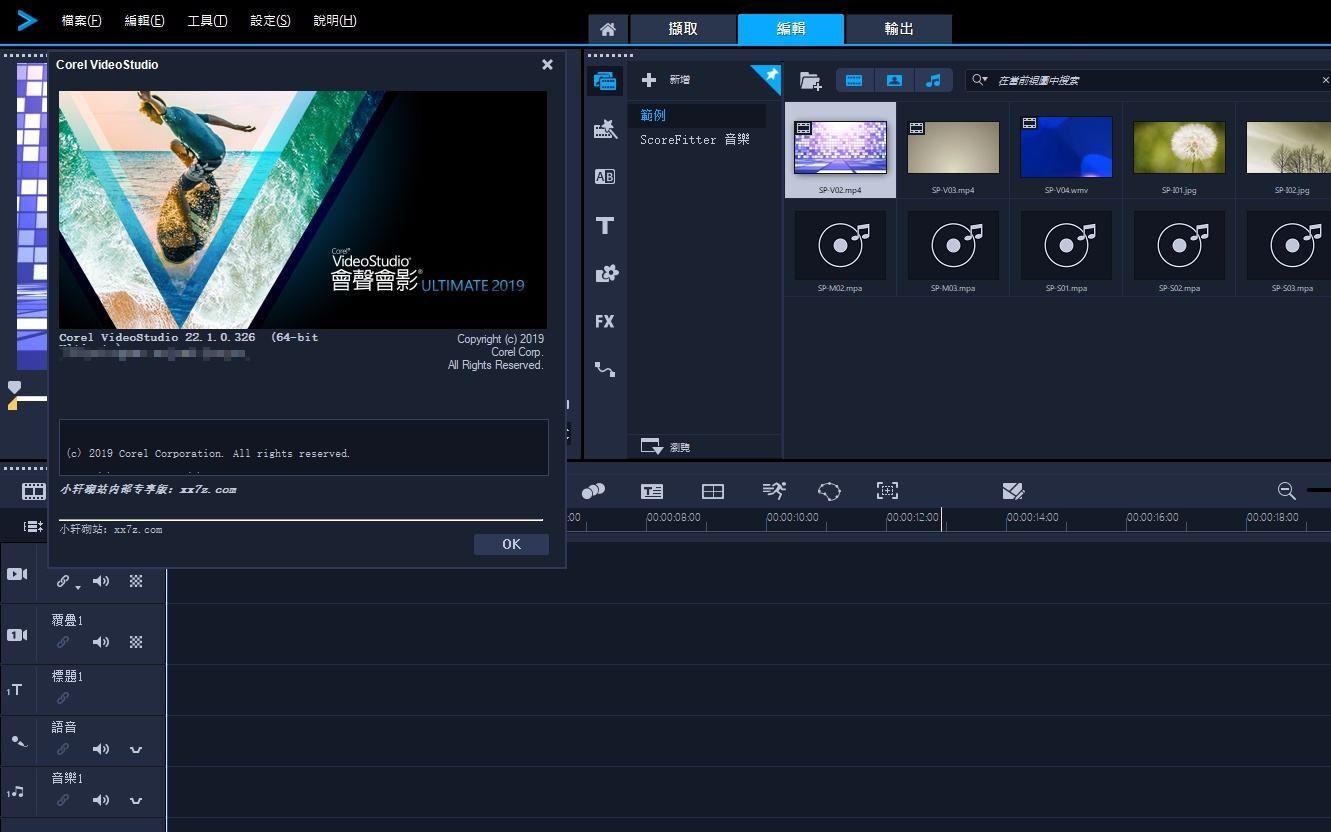Toggle ripple editing link on 標題1 track
Image resolution: width=1331 pixels, height=832 pixels.
tap(63, 698)
